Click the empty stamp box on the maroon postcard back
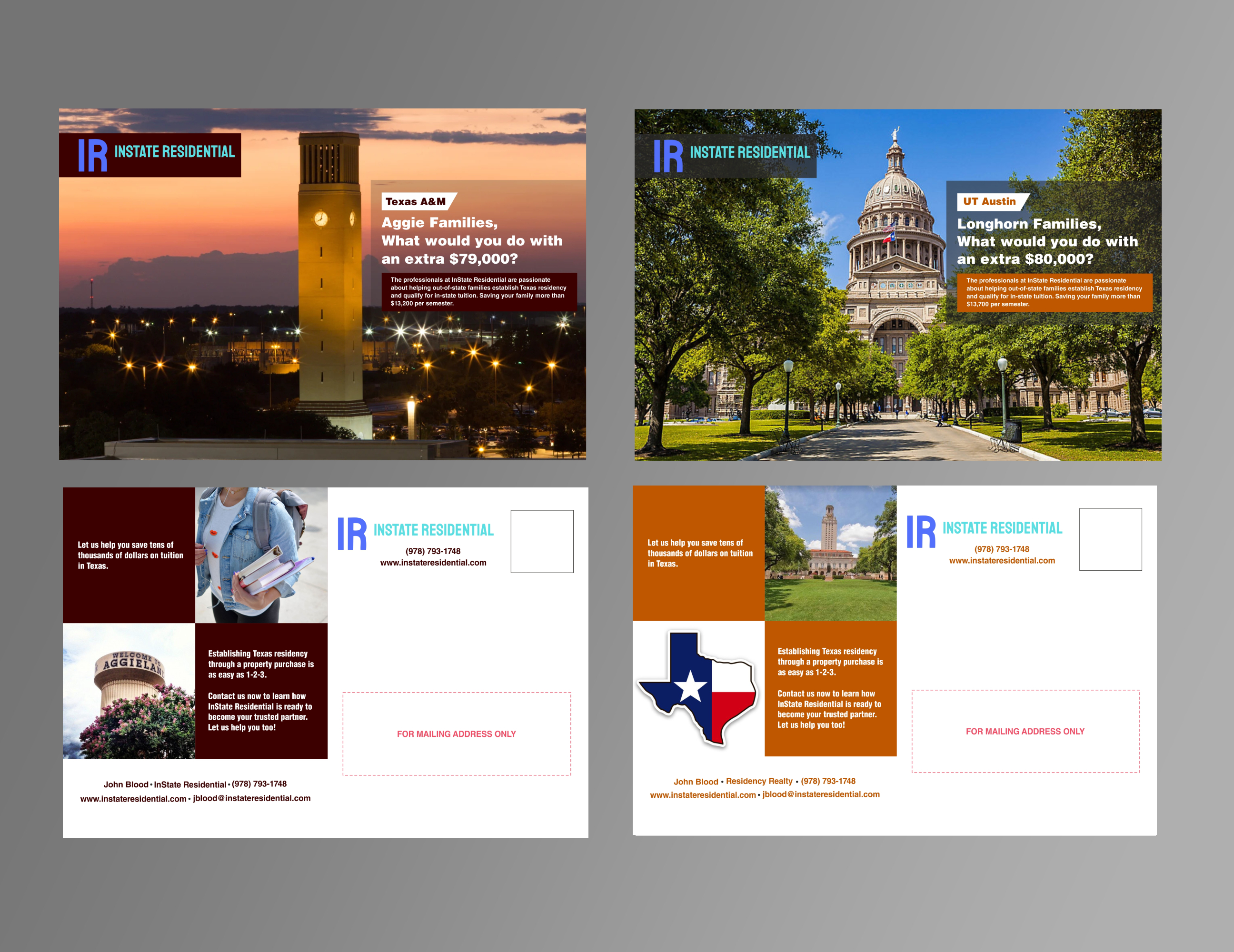Image resolution: width=1234 pixels, height=952 pixels. coord(542,541)
